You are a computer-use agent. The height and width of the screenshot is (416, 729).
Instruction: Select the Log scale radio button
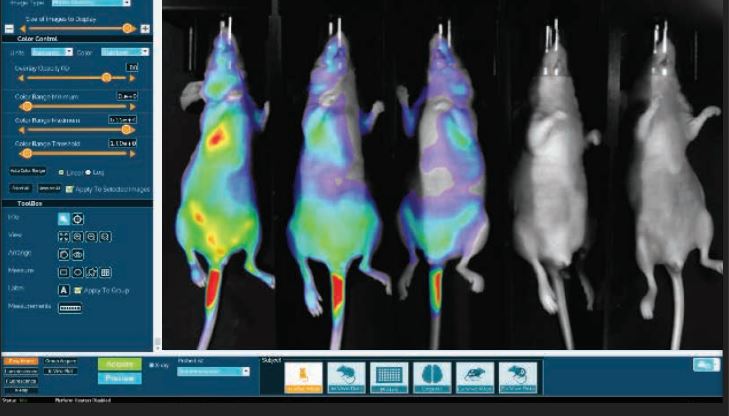88,171
